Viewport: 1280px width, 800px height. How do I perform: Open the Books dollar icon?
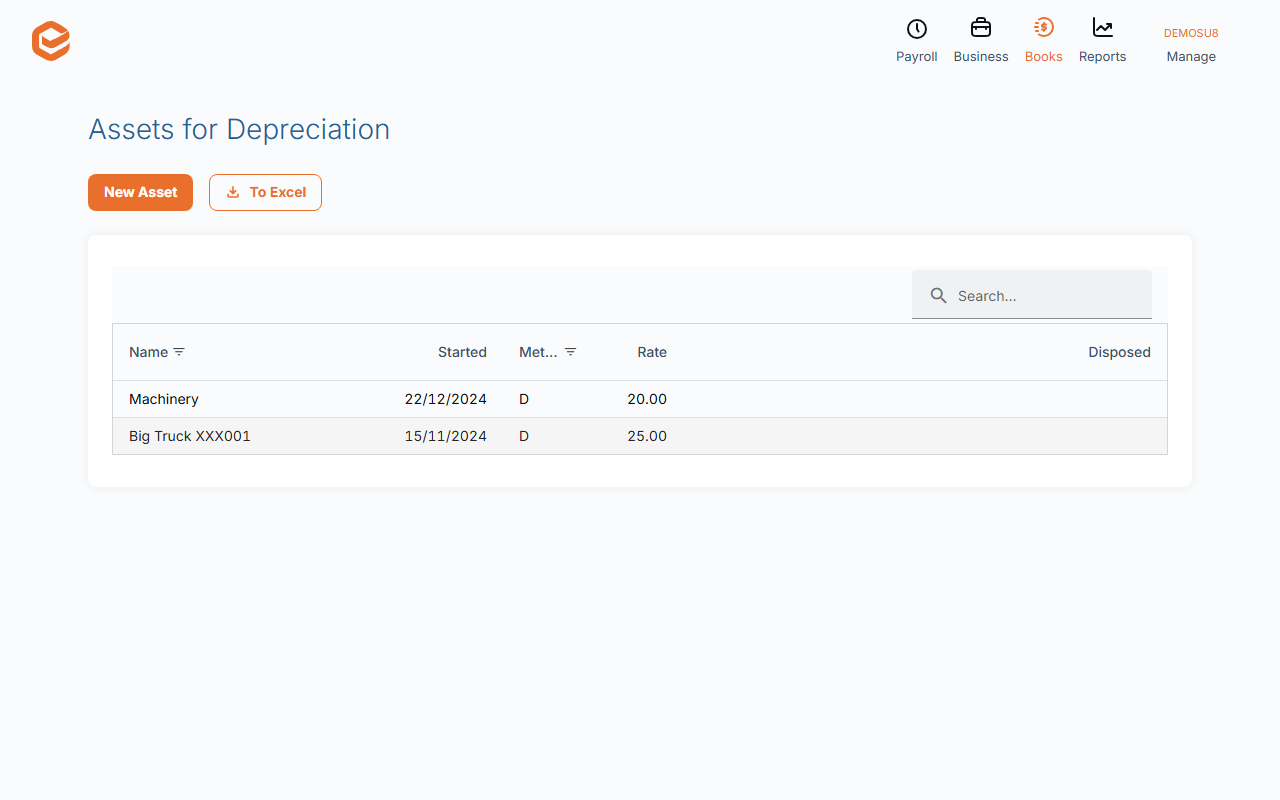pyautogui.click(x=1043, y=28)
